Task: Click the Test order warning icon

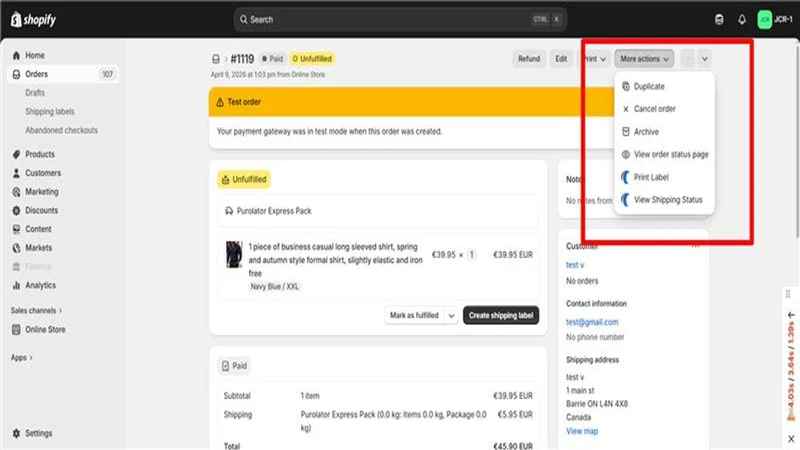Action: pyautogui.click(x=220, y=102)
